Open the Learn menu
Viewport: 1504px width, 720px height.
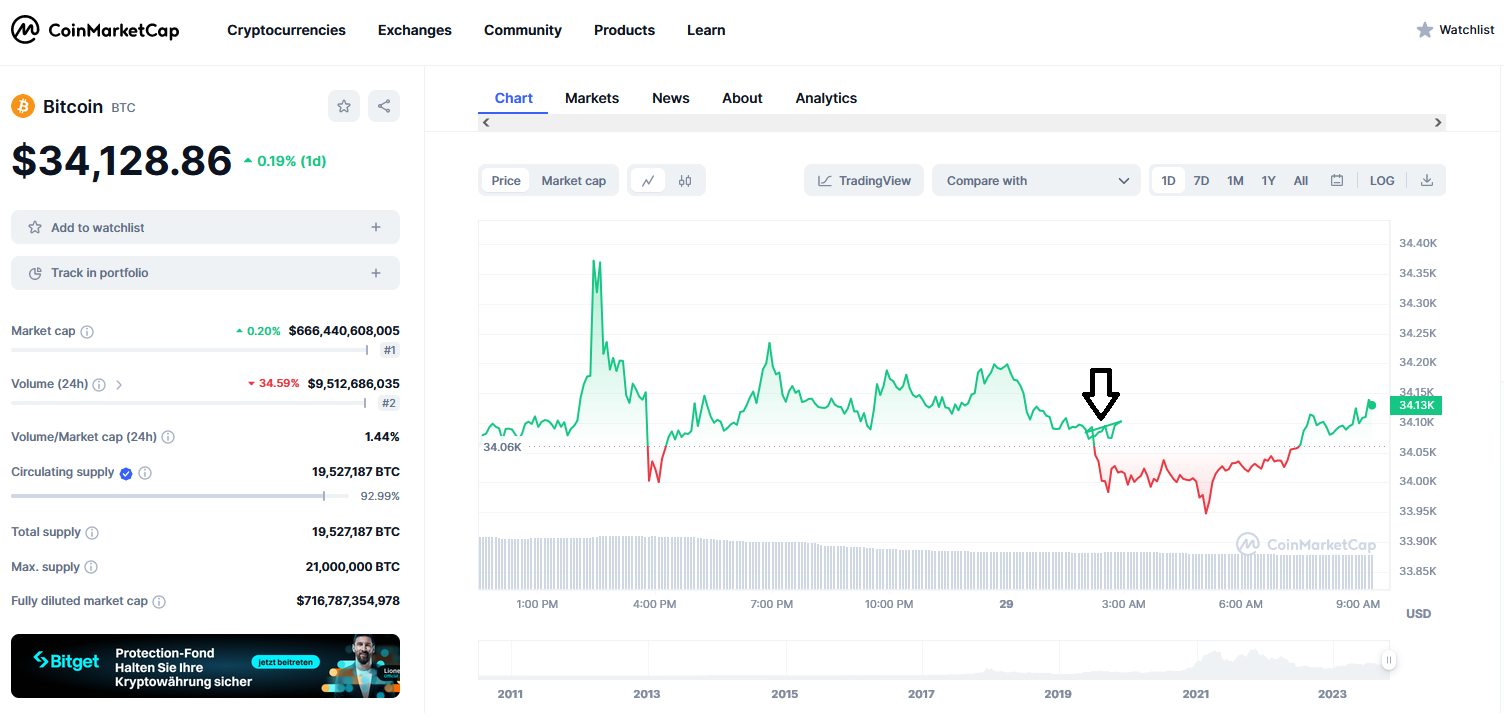(706, 30)
